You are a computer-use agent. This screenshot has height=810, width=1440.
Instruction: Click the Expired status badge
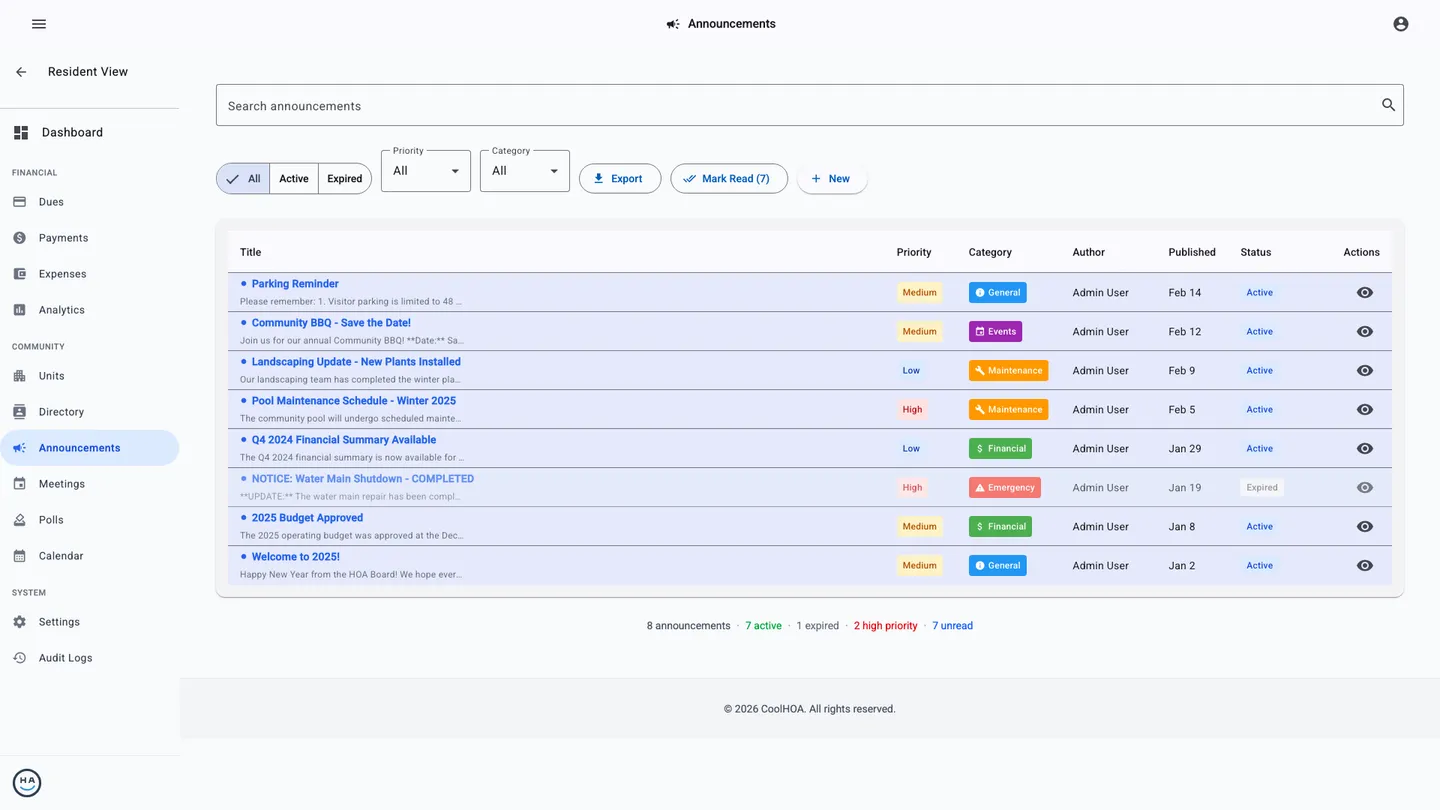click(x=1262, y=488)
